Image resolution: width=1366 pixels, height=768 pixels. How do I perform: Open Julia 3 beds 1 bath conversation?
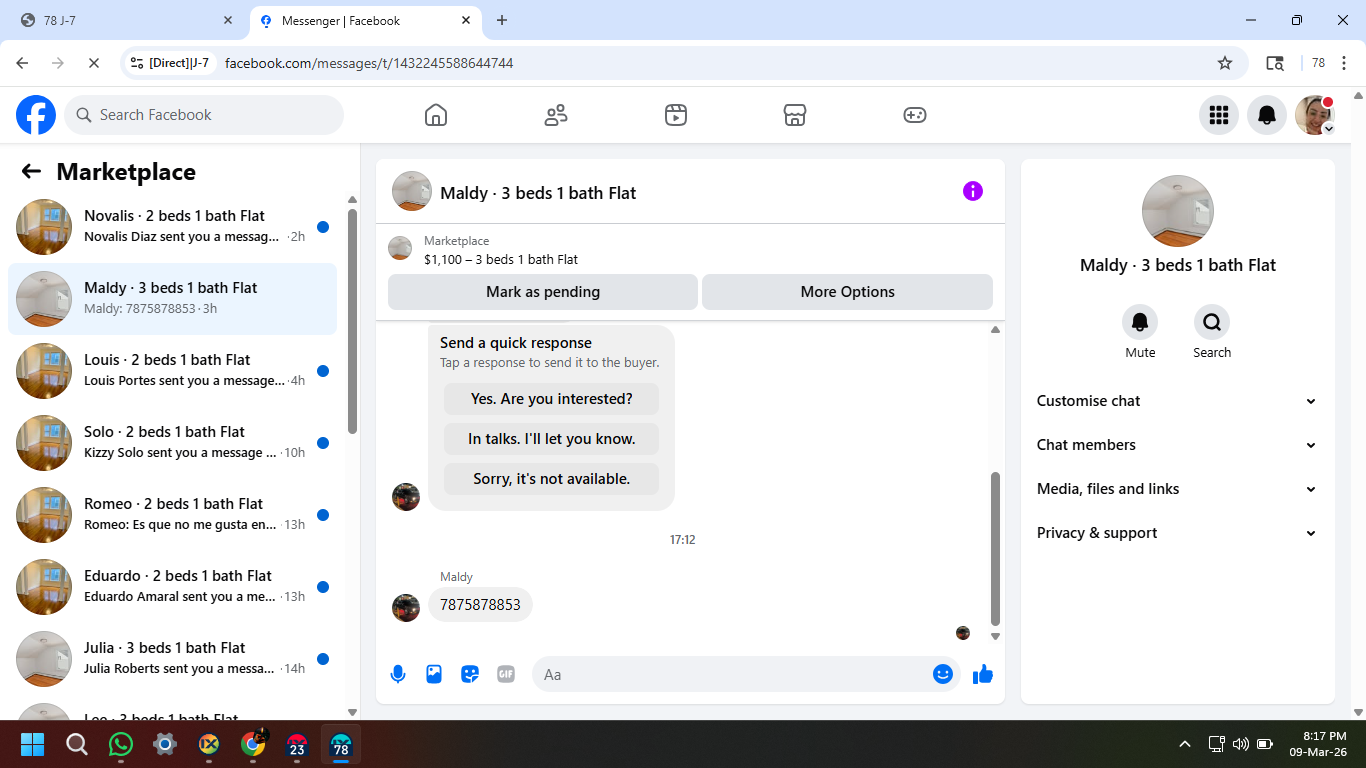[x=172, y=659]
